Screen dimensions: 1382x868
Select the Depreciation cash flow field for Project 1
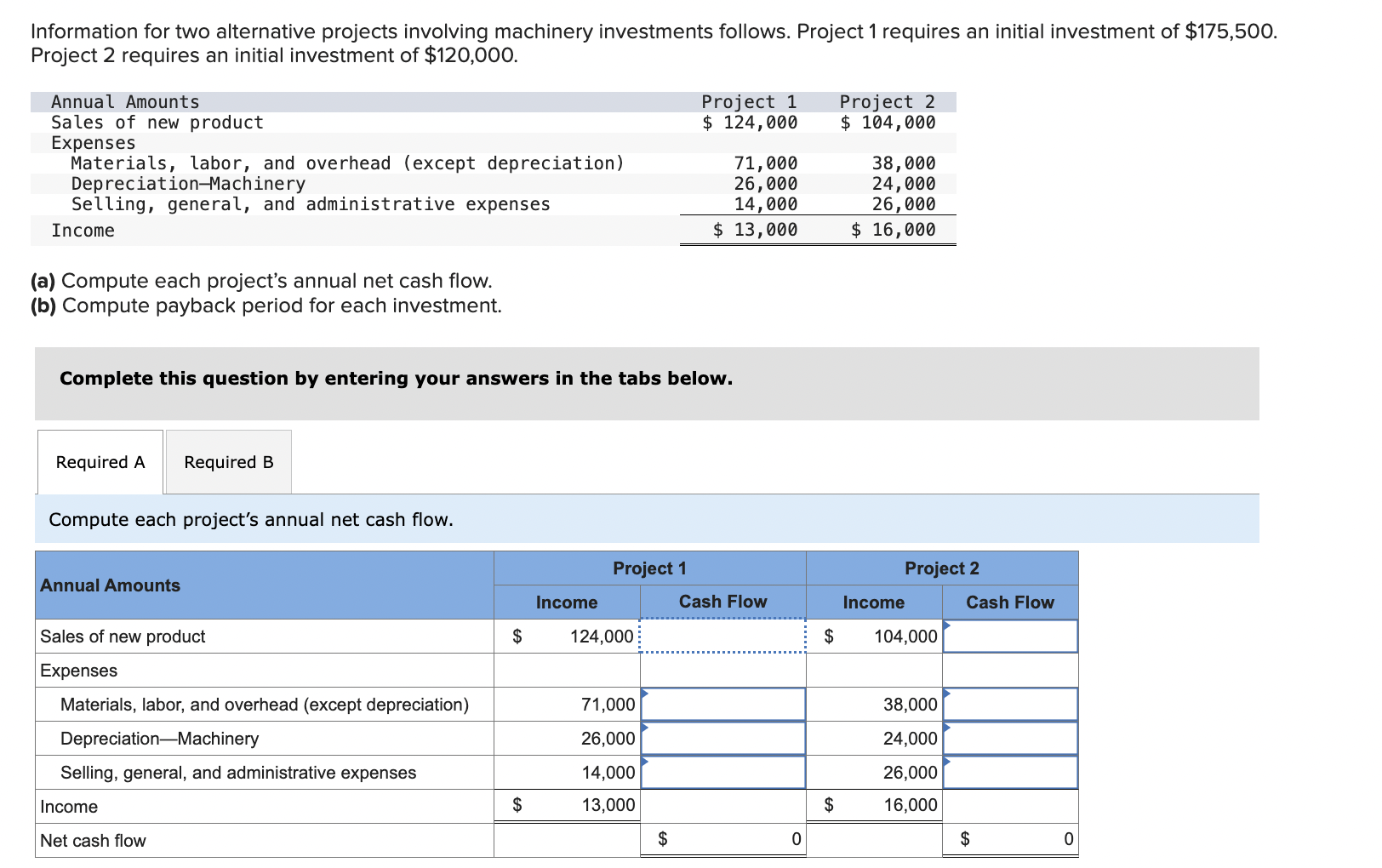[x=724, y=738]
